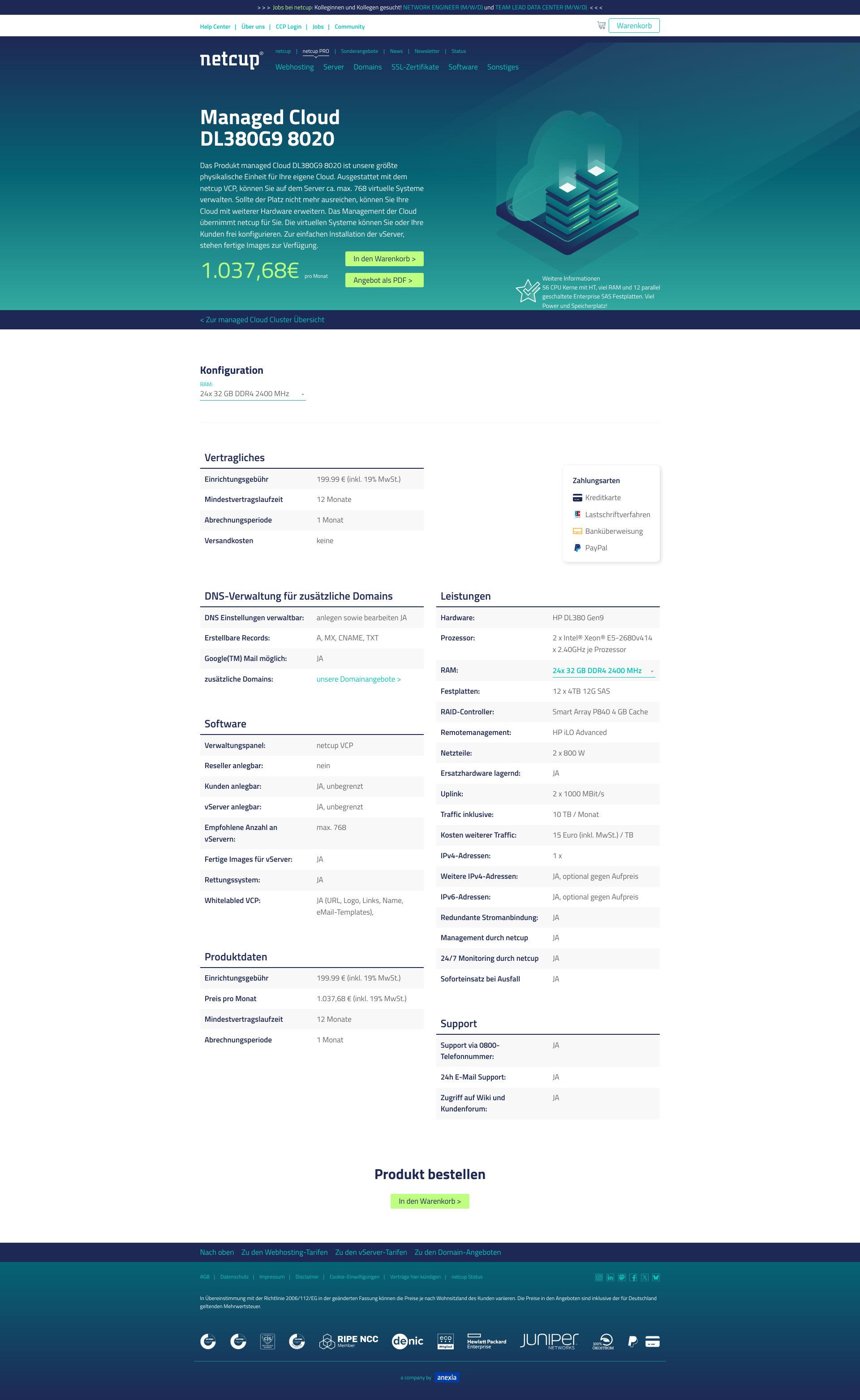Follow unsere Domainangebote link
860x1400 pixels.
click(358, 679)
